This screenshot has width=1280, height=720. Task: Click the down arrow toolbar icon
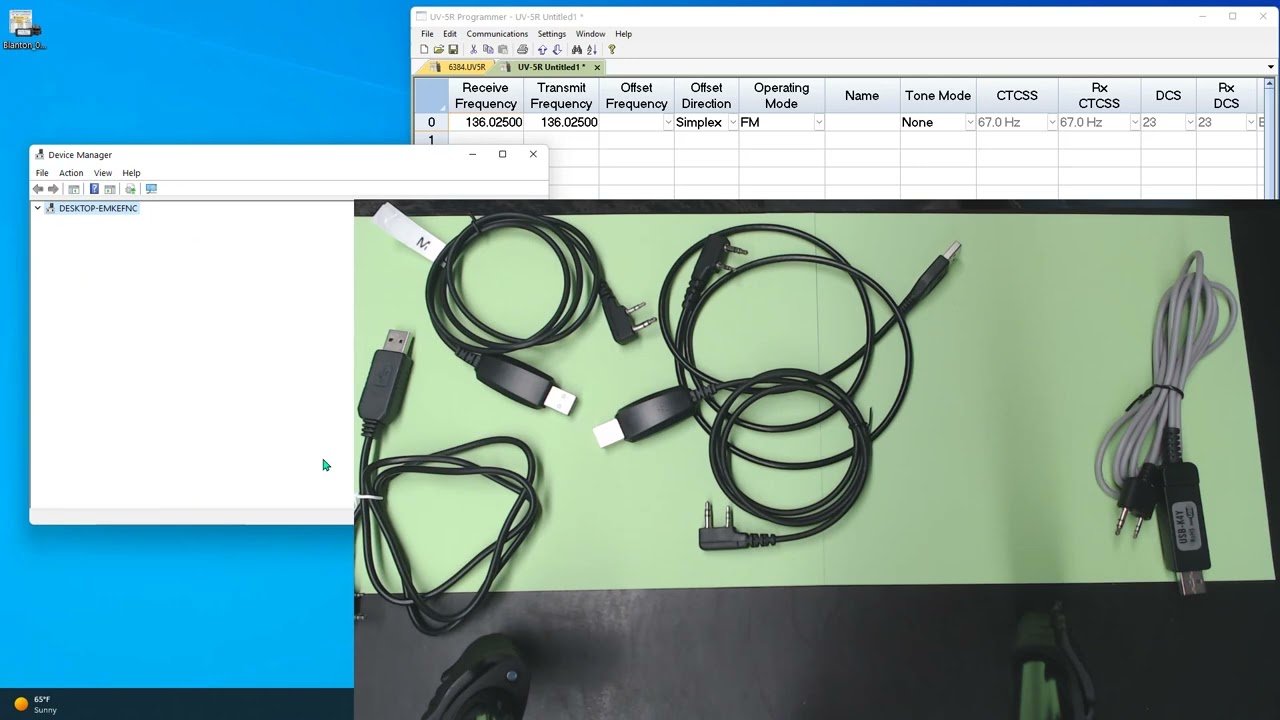click(557, 49)
